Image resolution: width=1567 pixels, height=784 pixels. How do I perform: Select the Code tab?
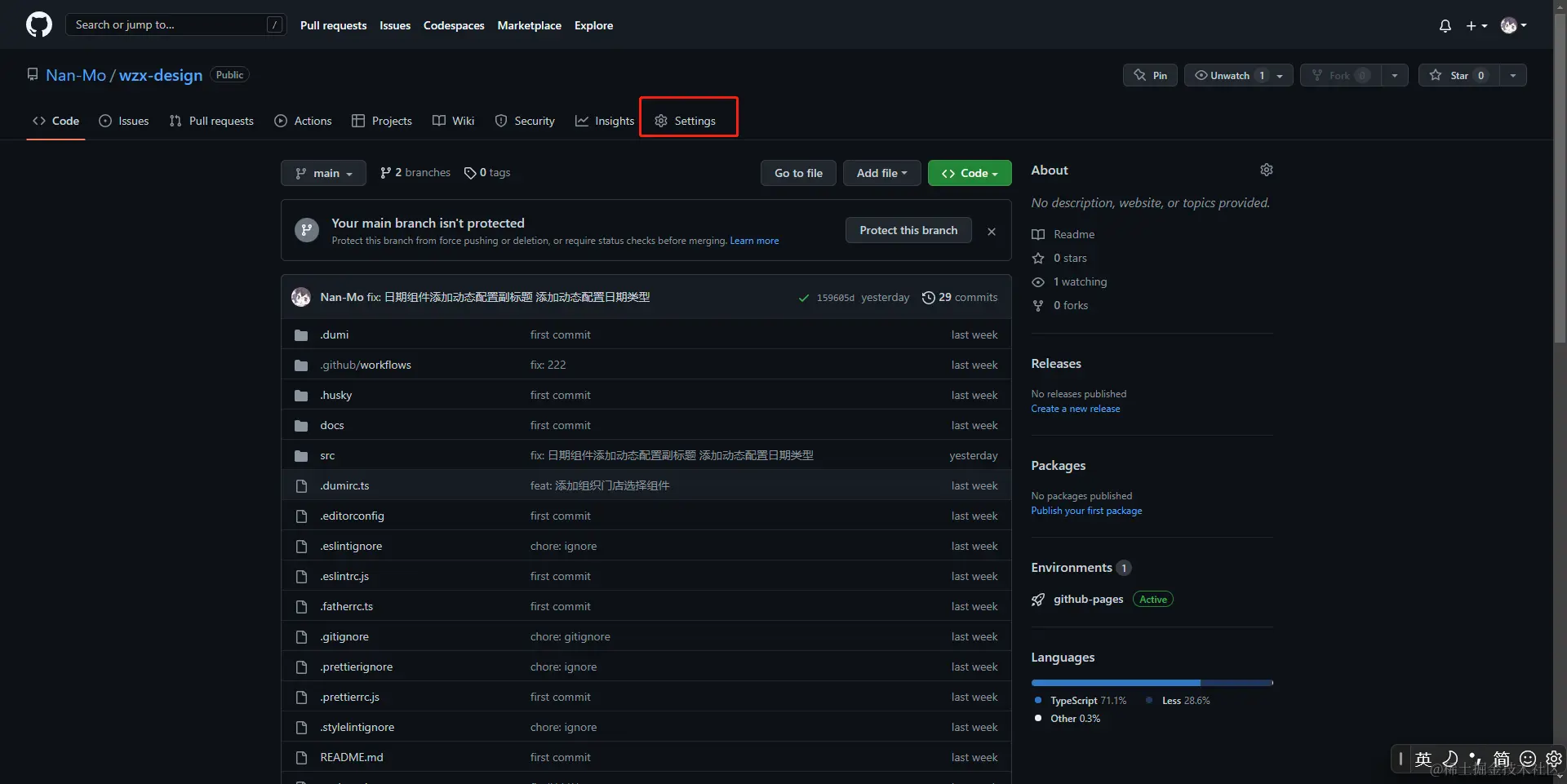(55, 121)
